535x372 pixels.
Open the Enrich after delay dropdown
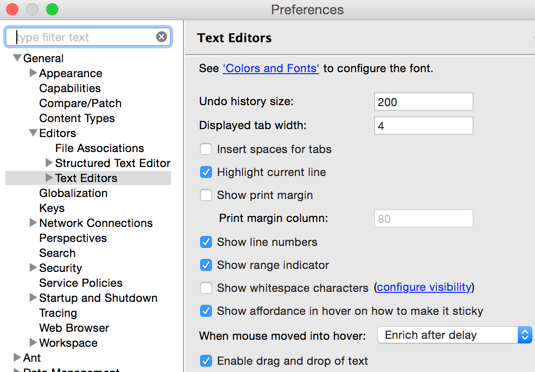pyautogui.click(x=455, y=335)
